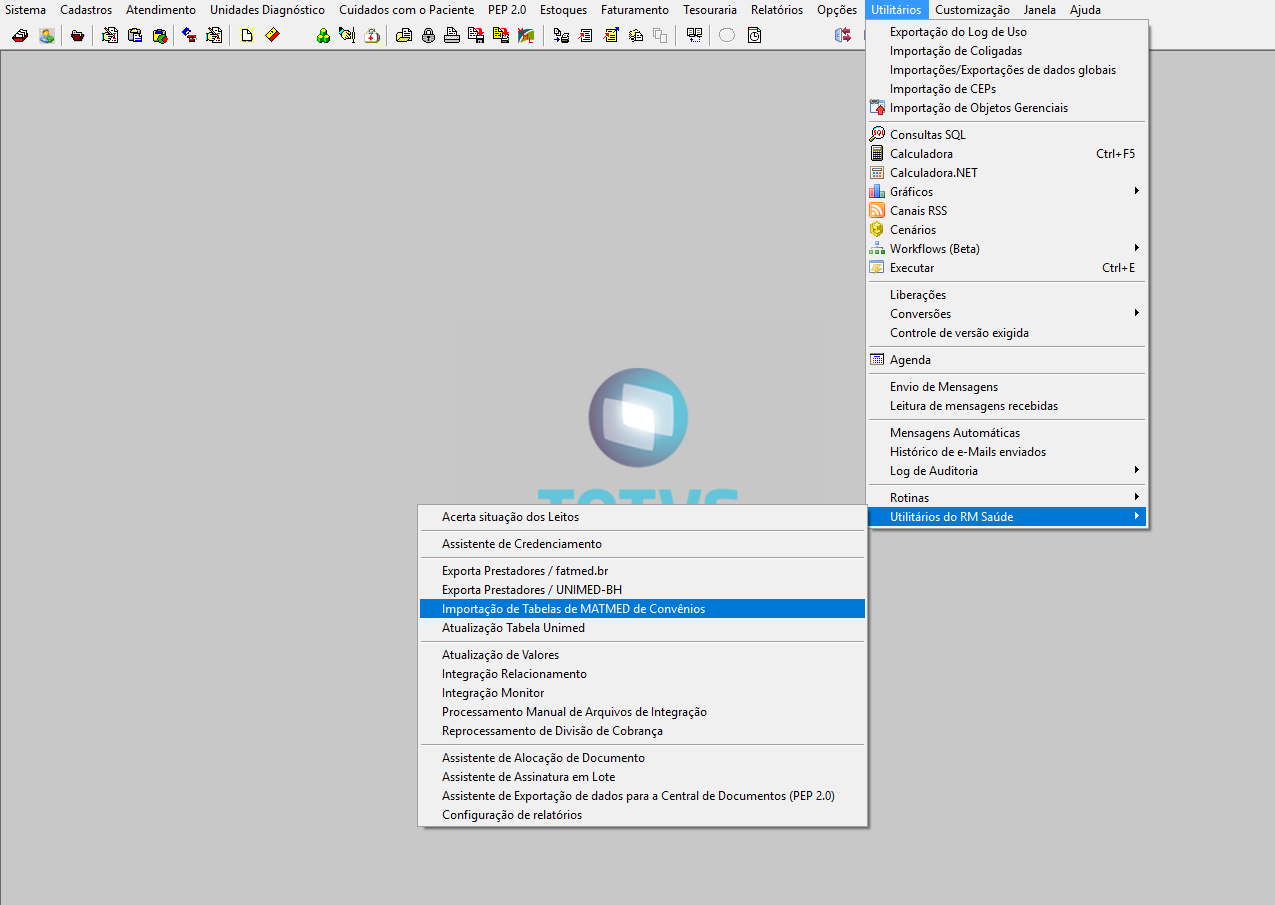Open Cuidados com o Paciente menu
The width and height of the screenshot is (1275, 905).
click(406, 10)
